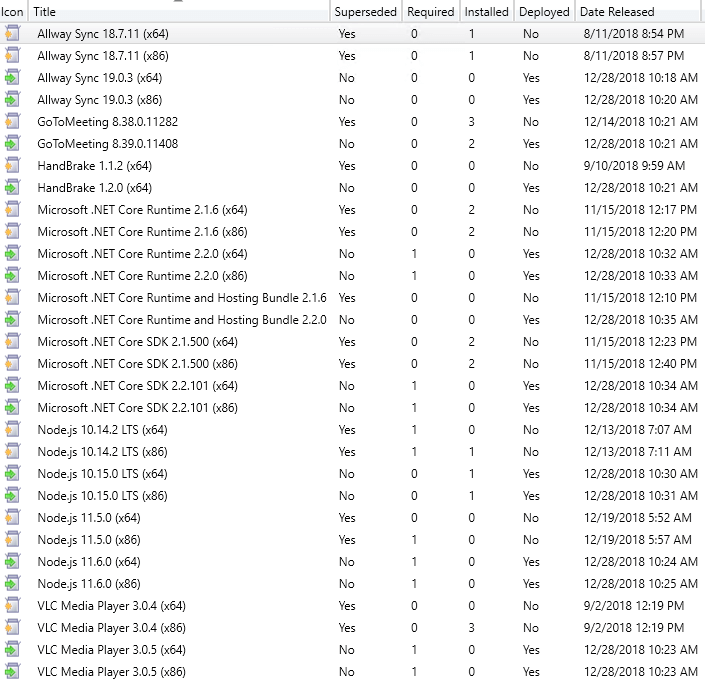Click the HandBrake 1.2.0 (x64) update icon
This screenshot has width=705, height=683.
[13, 187]
